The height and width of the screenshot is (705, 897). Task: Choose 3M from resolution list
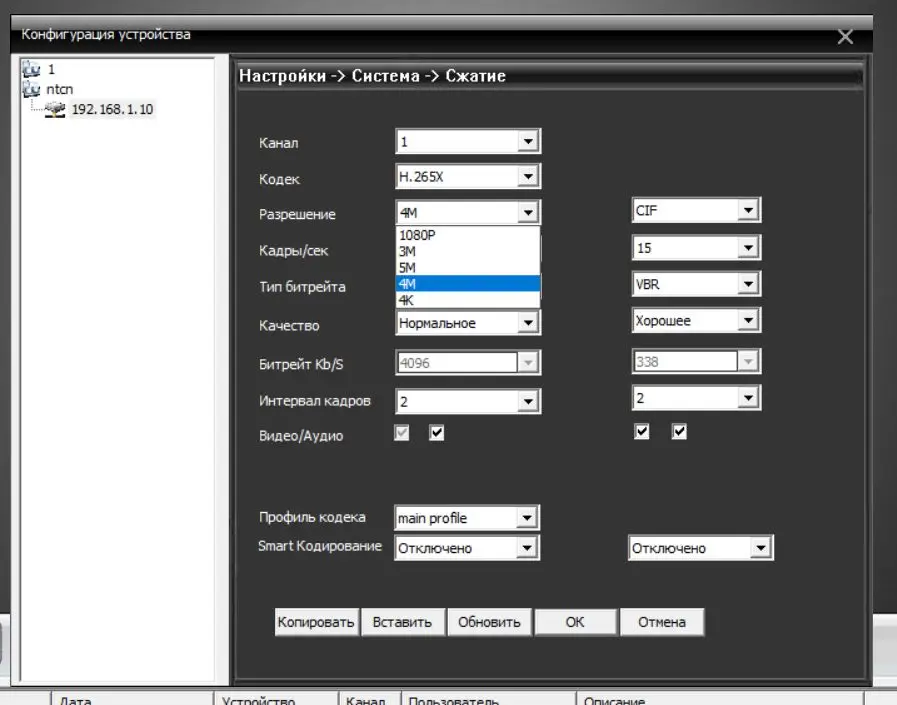(x=468, y=251)
